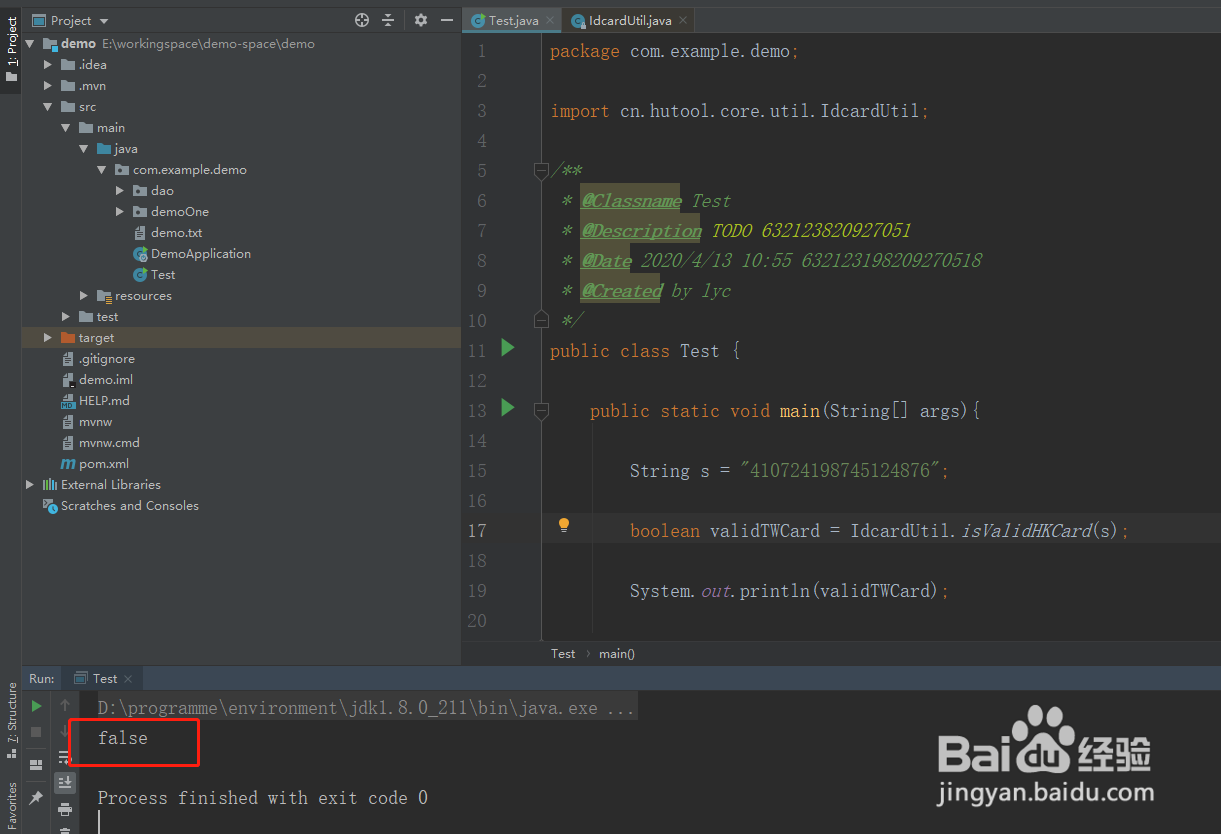The height and width of the screenshot is (834, 1221).
Task: Close the IdcardUtil.java editor tab
Action: [683, 20]
